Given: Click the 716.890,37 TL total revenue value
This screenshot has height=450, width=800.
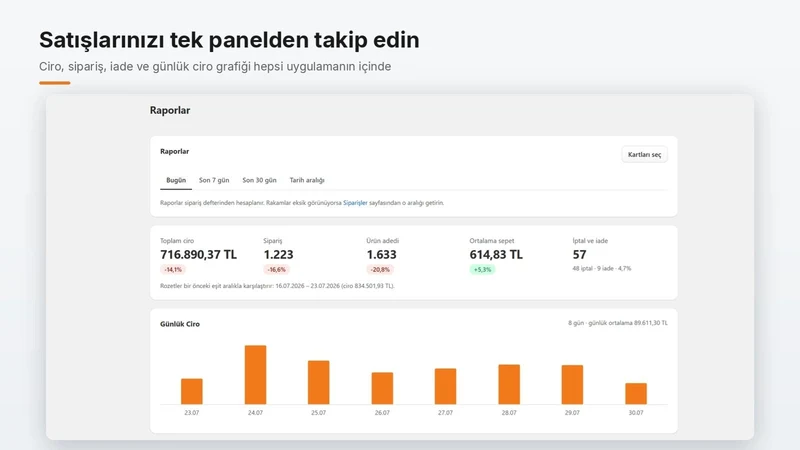Looking at the screenshot, I should pyautogui.click(x=198, y=255).
